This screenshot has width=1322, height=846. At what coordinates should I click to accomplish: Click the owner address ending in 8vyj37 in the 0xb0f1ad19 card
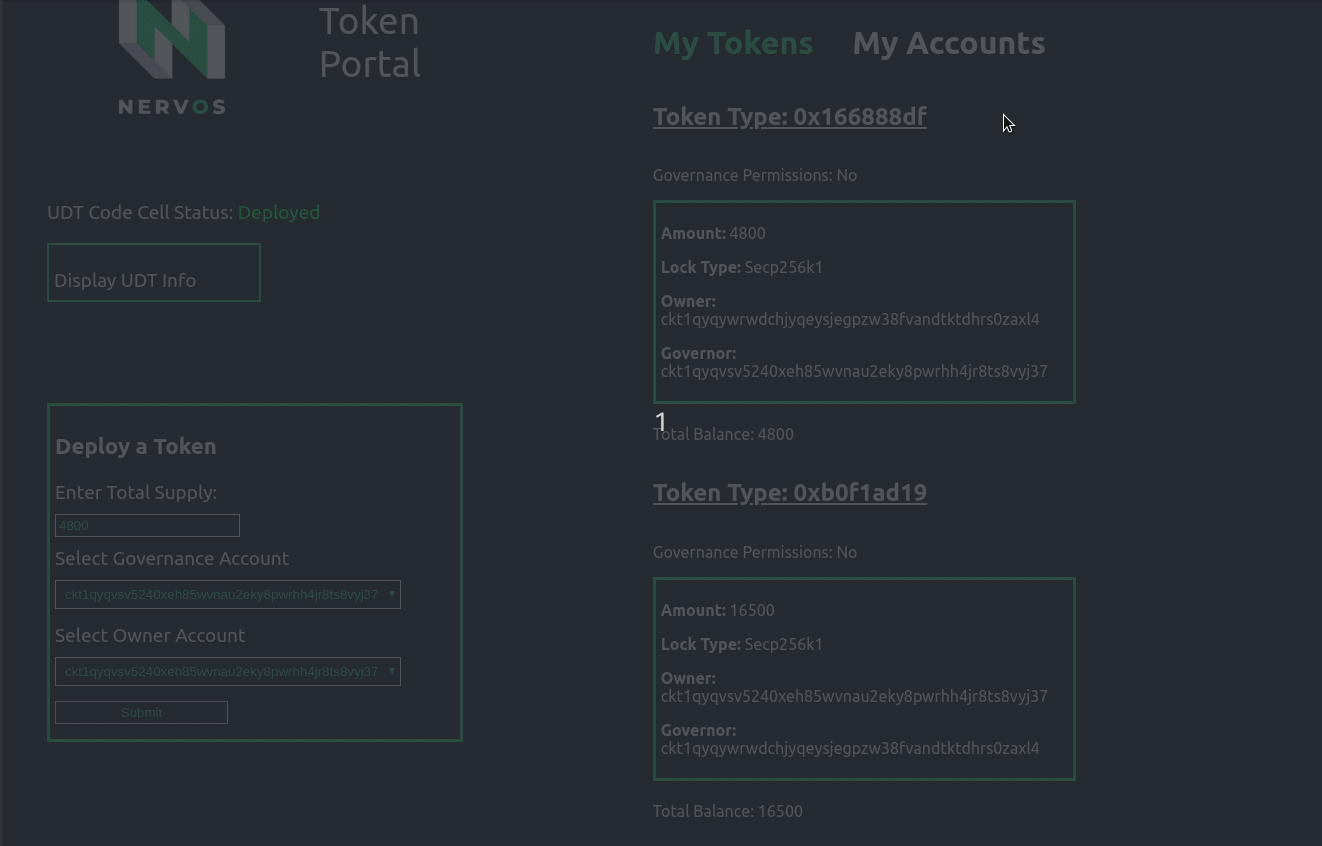tap(854, 696)
